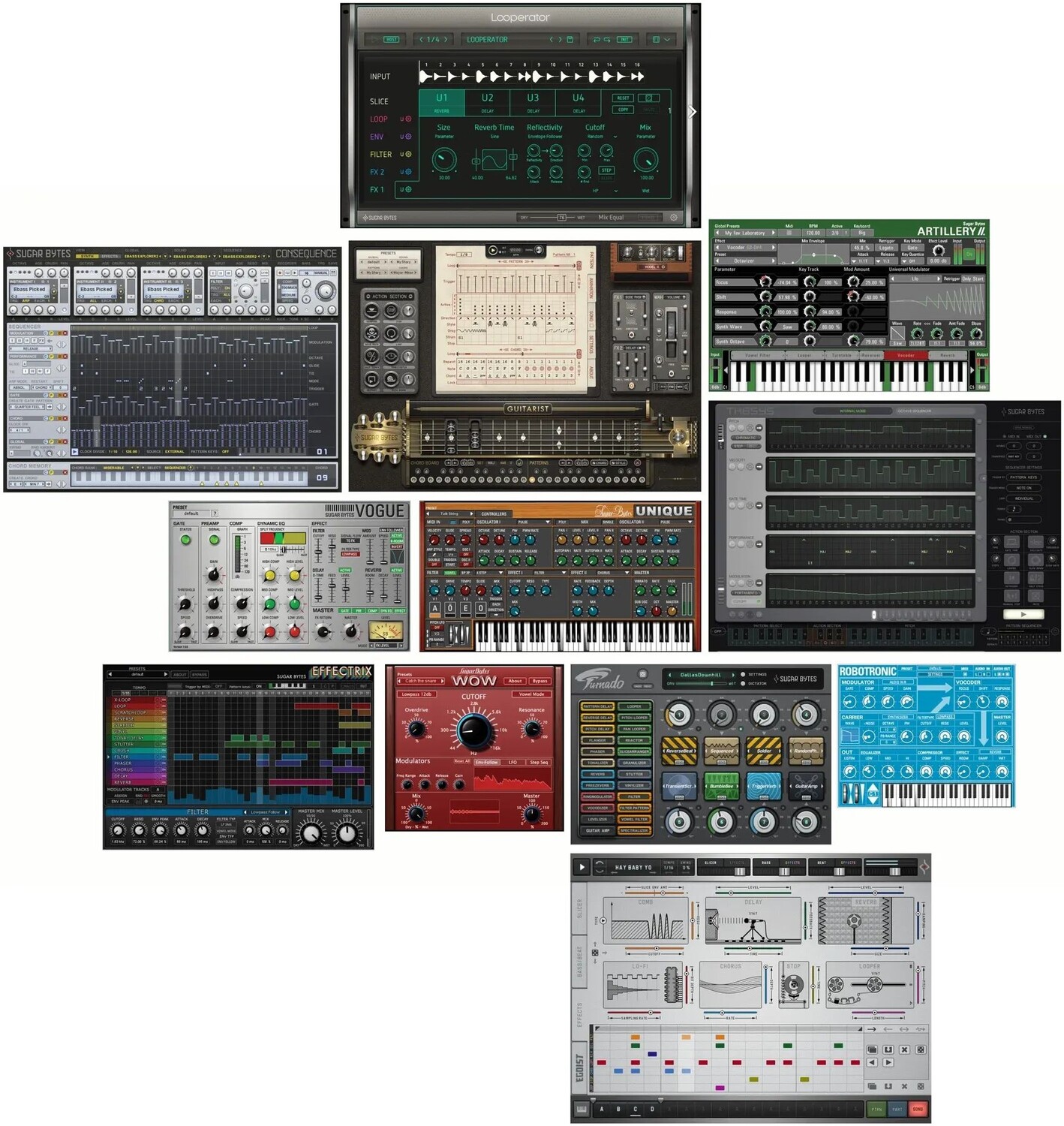Save the Looperator preset with disk icon
Viewport: 1064px width, 1126px height.
pyautogui.click(x=570, y=39)
